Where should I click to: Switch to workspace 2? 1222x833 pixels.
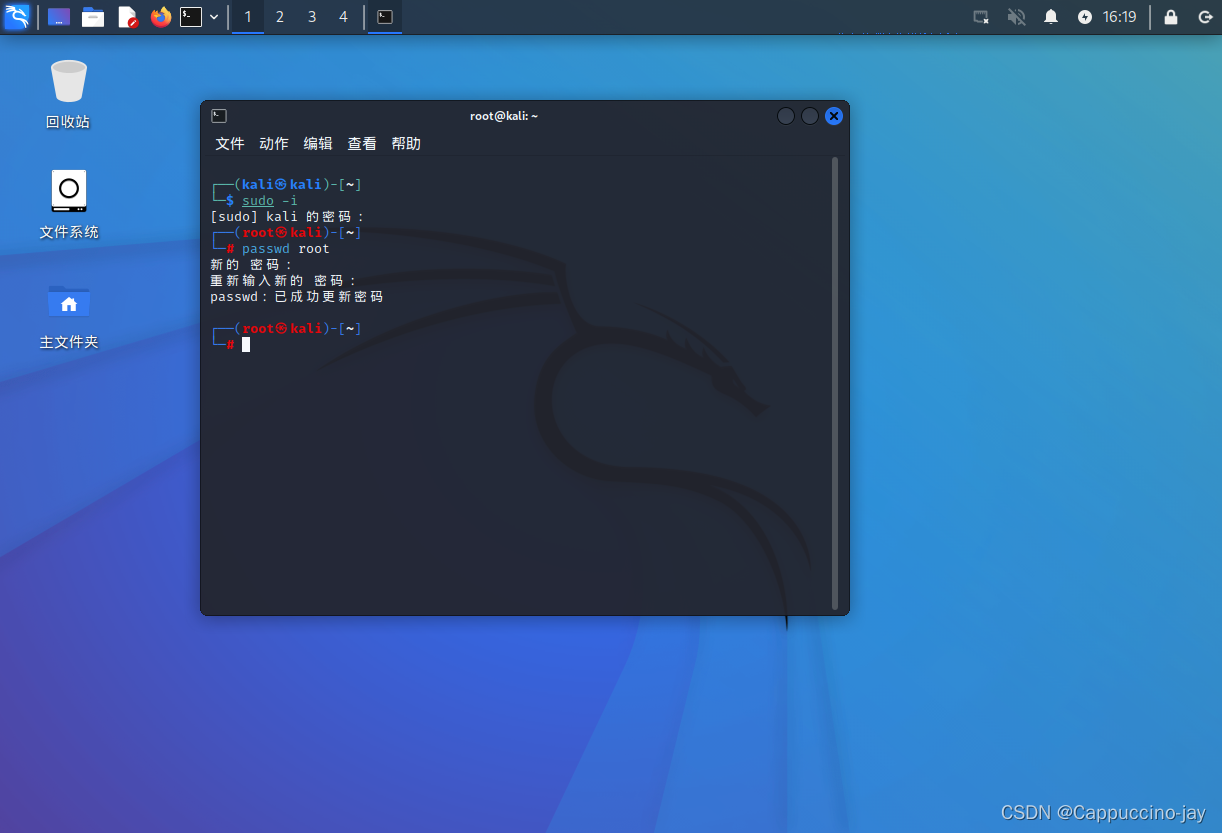click(x=280, y=17)
